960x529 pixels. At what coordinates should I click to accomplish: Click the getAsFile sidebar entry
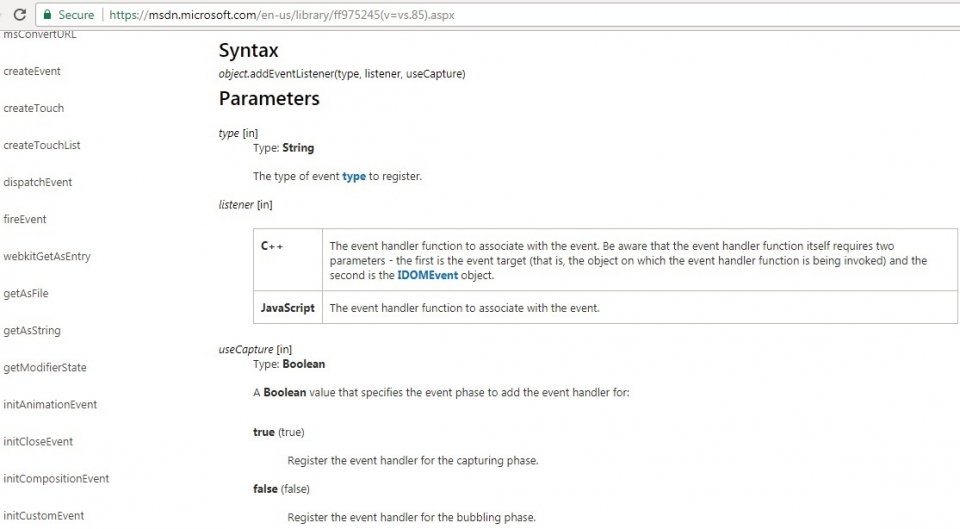[26, 293]
